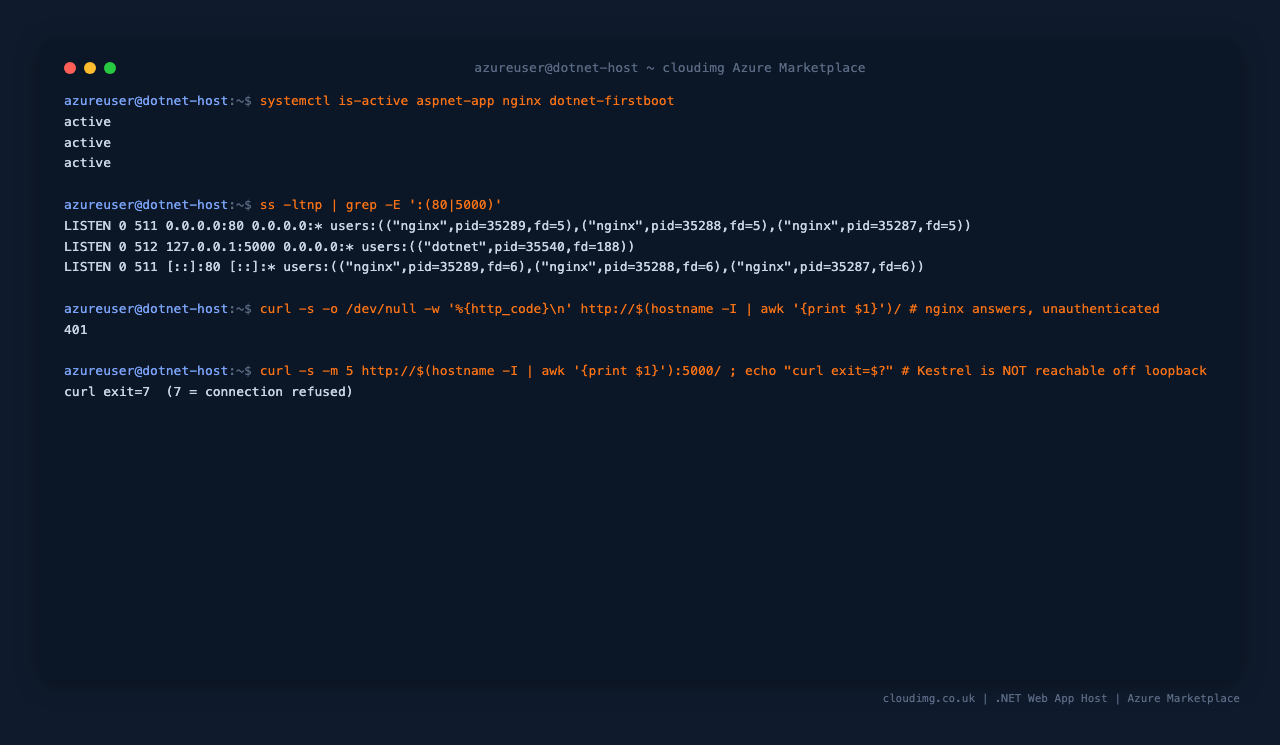Click the 'ss -ltnp | grep -E' command

pyautogui.click(x=381, y=205)
